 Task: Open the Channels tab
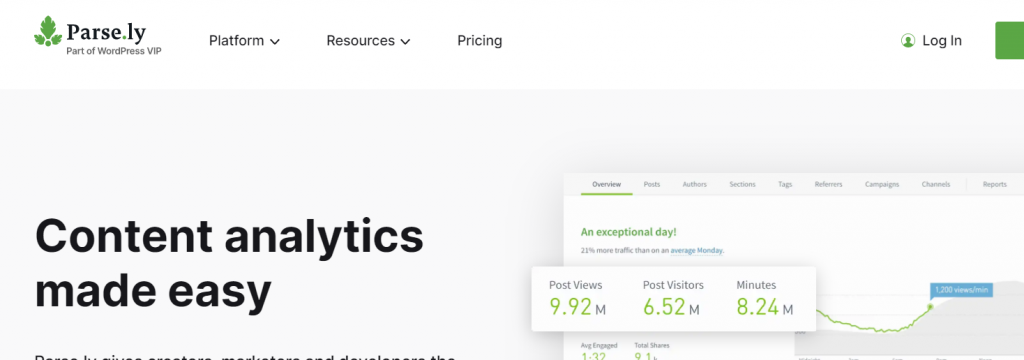[x=936, y=184]
